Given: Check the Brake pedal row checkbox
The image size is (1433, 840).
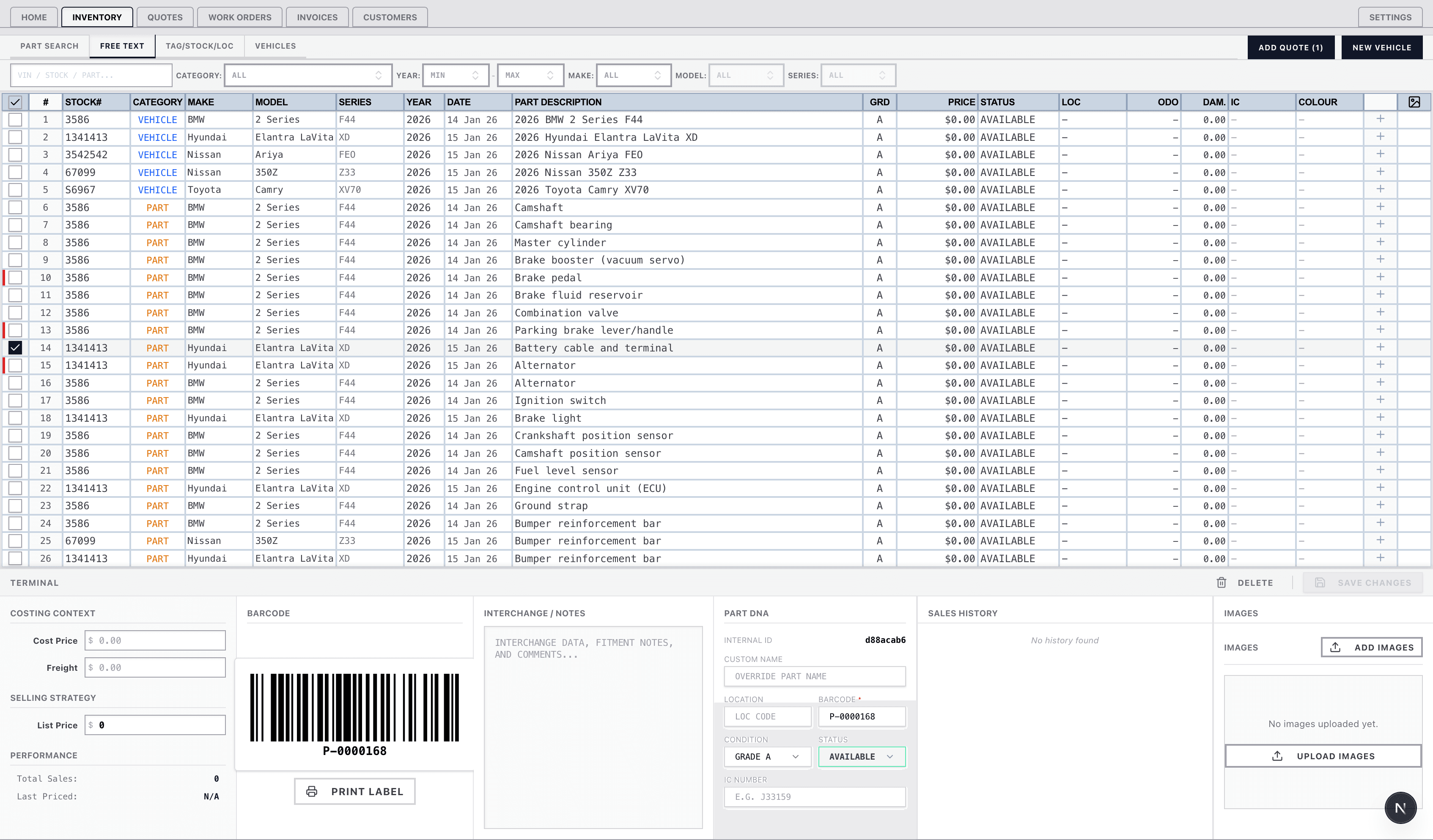Looking at the screenshot, I should click(15, 277).
